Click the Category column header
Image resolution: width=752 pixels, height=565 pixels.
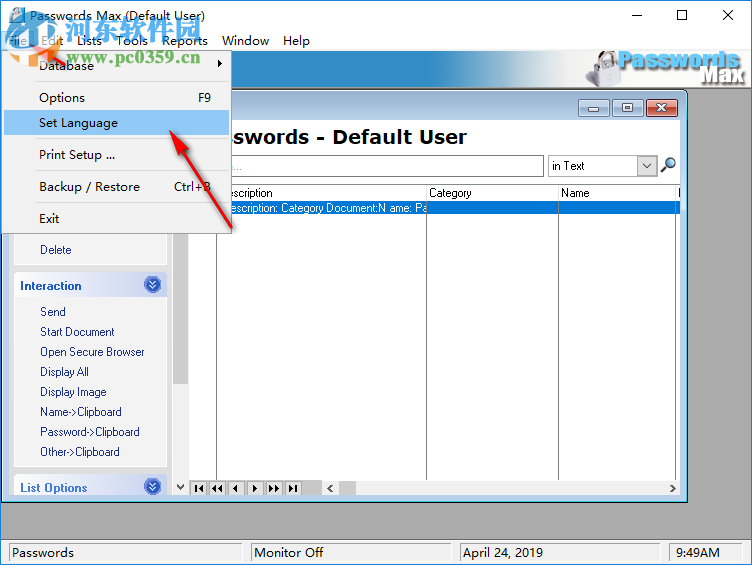492,193
